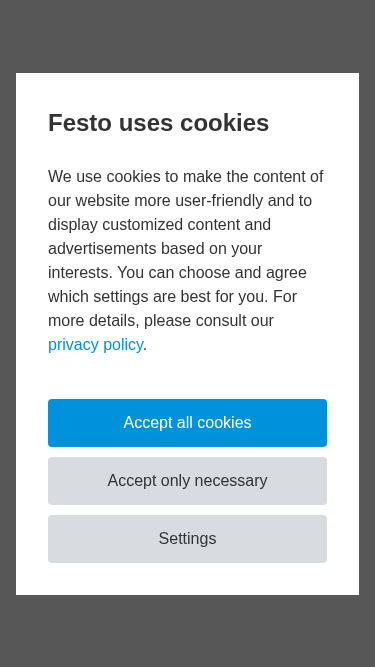Click the Accept all cookies button
The width and height of the screenshot is (375, 667).
coord(187,423)
